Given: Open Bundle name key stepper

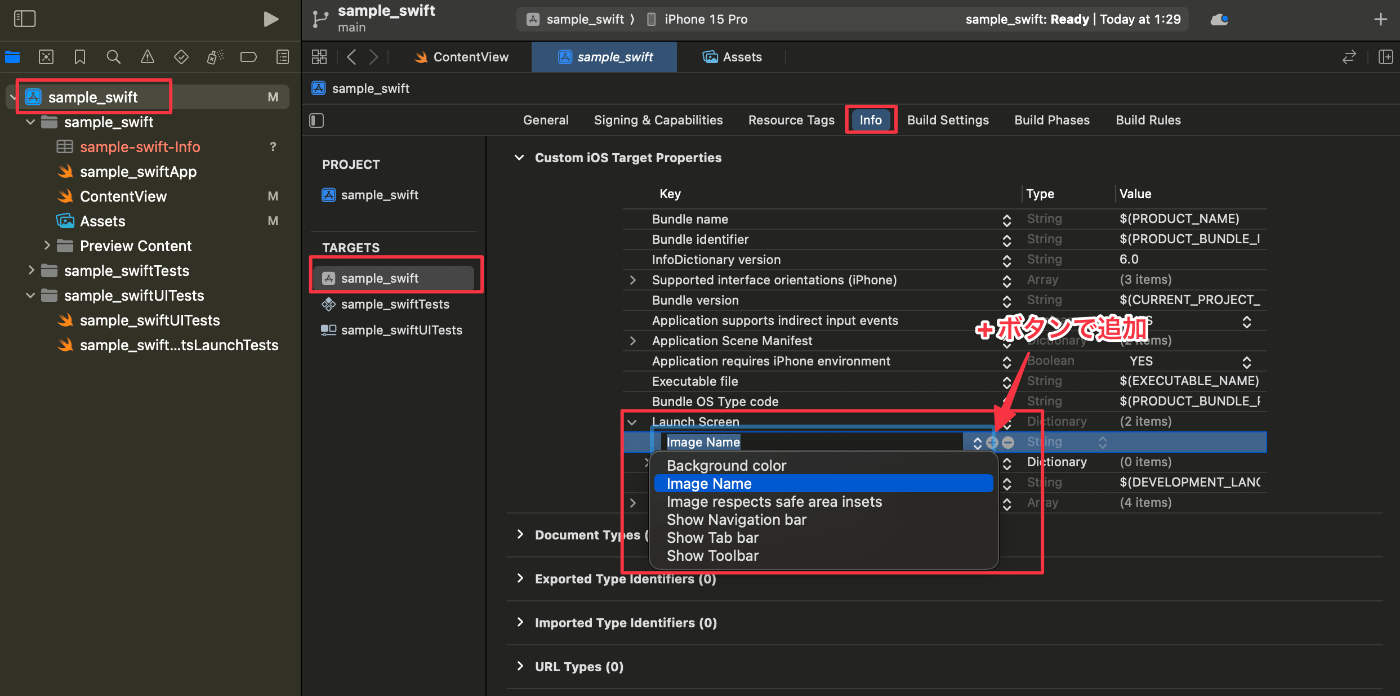Looking at the screenshot, I should pos(1007,220).
